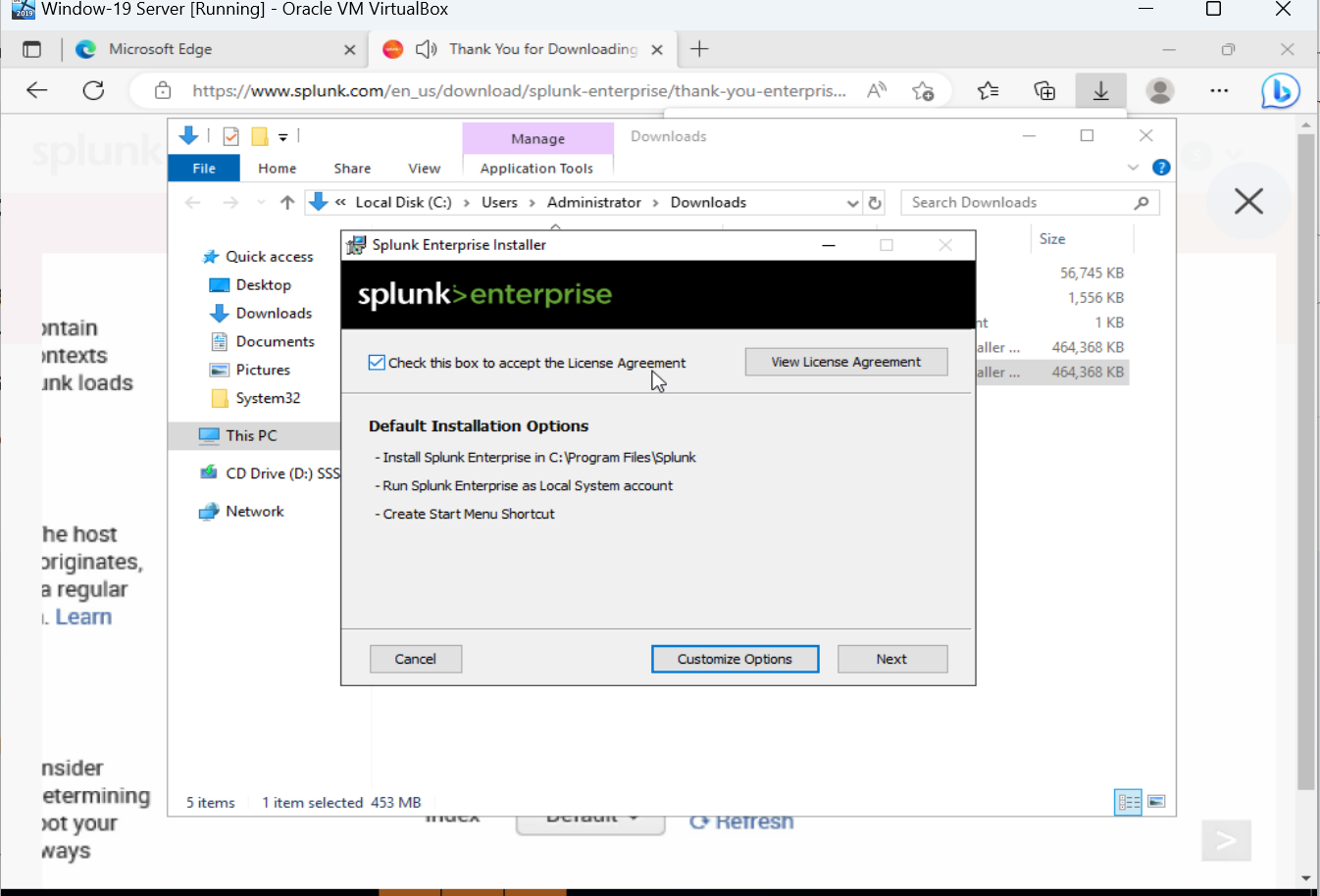Click the Explorer Properties quick access icon
1320x896 pixels.
click(x=231, y=136)
